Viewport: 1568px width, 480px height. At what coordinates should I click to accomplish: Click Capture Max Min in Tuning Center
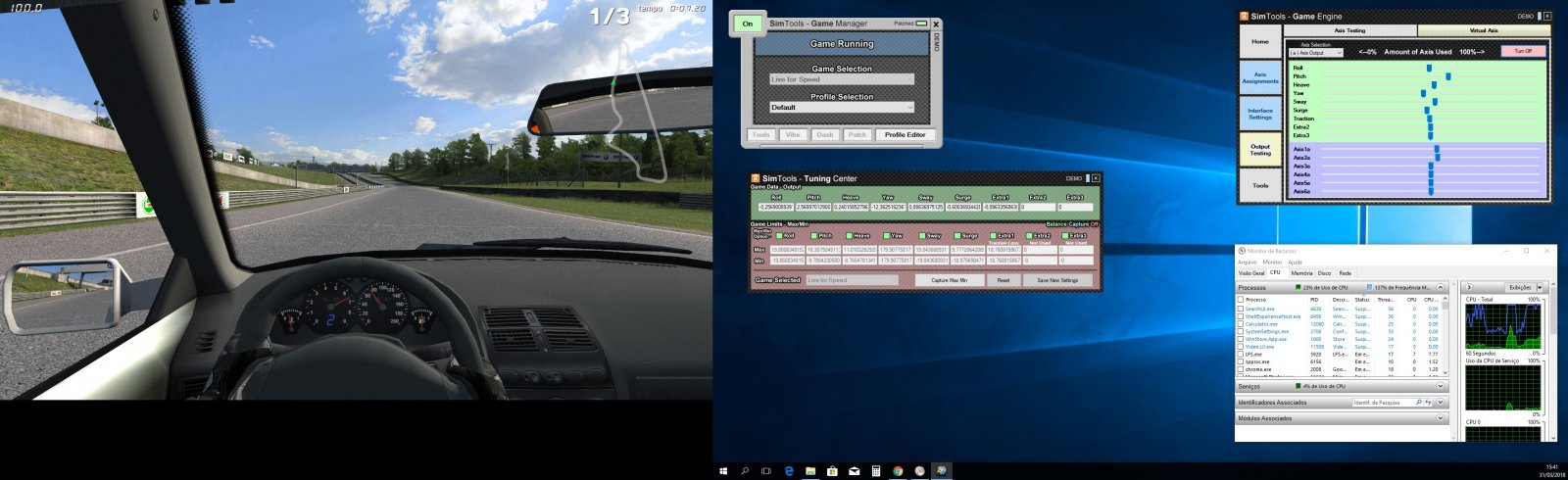[949, 280]
